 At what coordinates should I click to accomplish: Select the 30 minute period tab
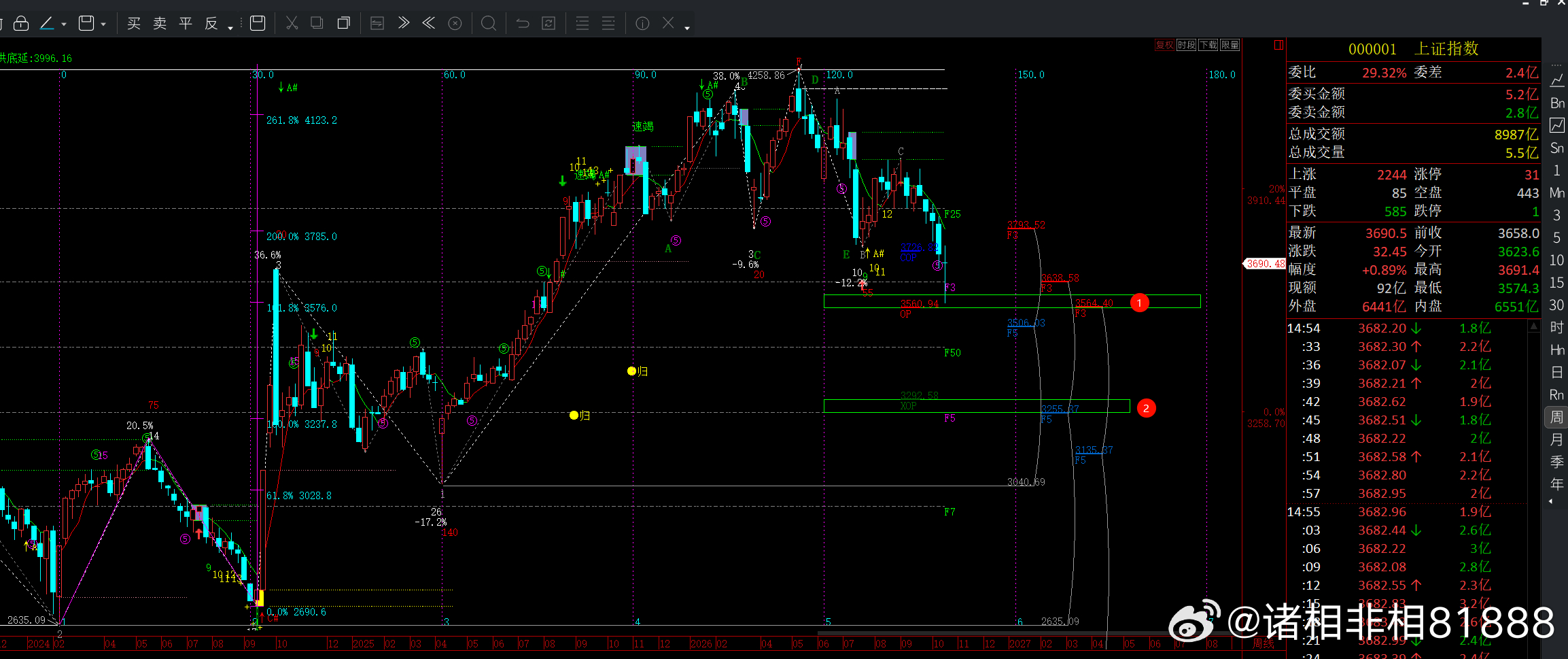coord(1556,305)
